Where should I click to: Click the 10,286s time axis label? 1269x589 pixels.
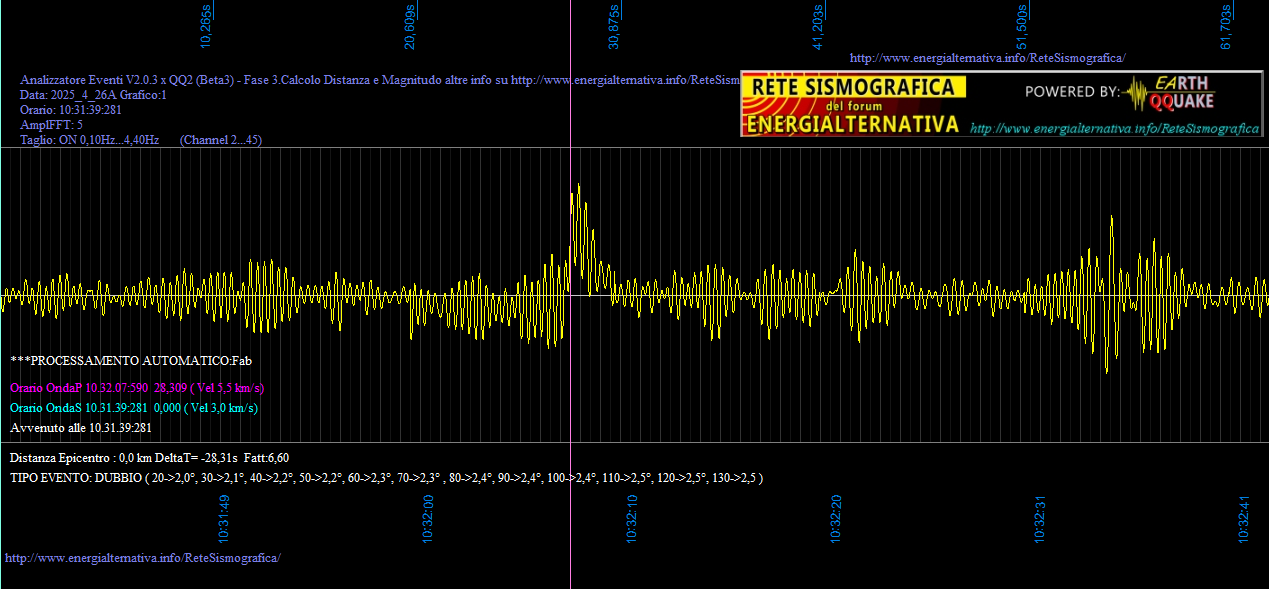(x=207, y=26)
